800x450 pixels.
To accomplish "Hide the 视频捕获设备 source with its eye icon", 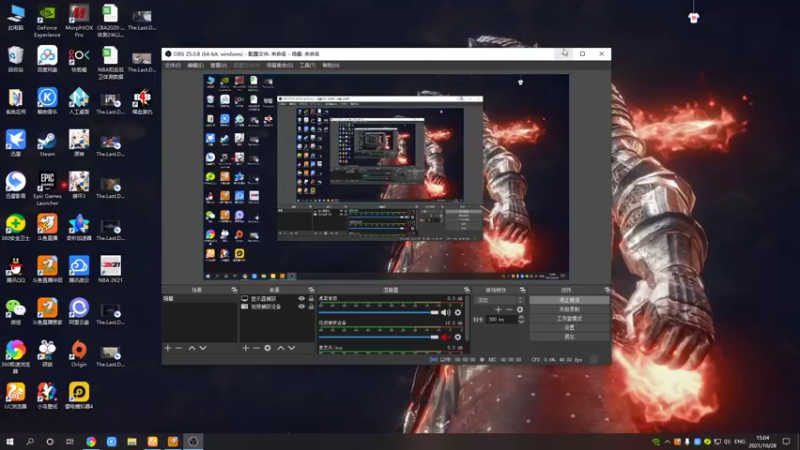I will tap(302, 307).
